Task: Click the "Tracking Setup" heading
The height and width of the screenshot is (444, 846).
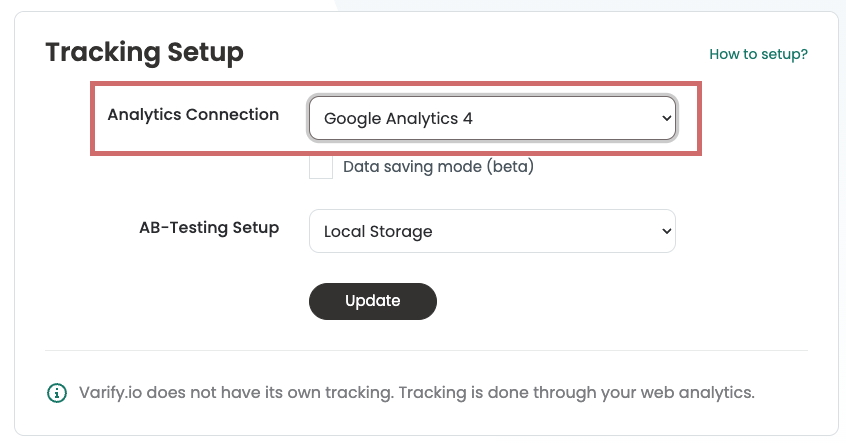Action: [x=145, y=52]
